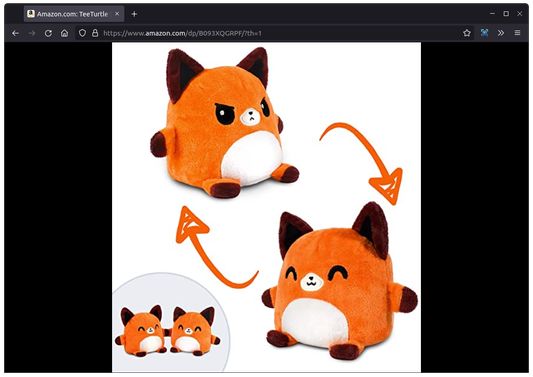
Task: Open the hamburger application menu
Action: pos(517,33)
